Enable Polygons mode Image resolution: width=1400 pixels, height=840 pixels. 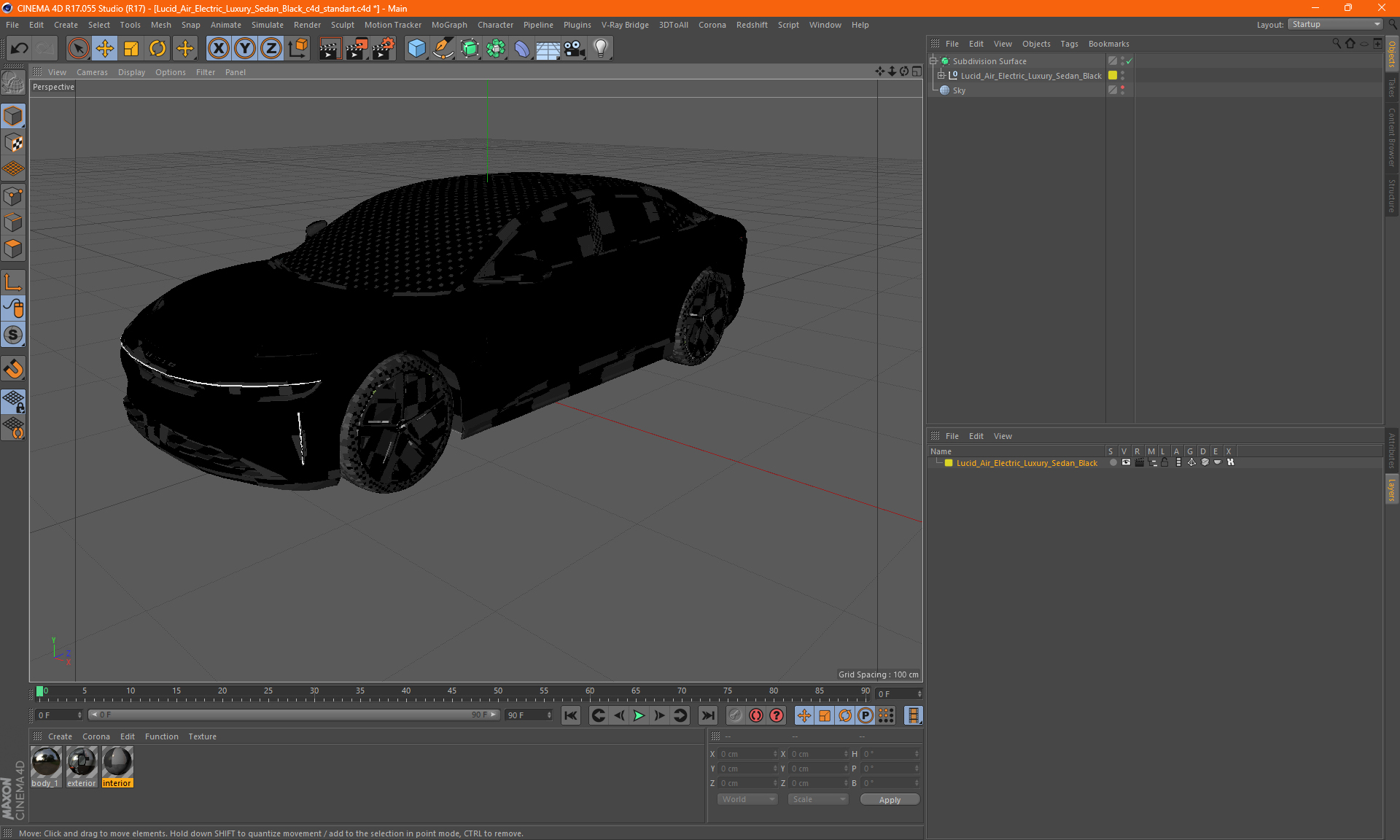(x=13, y=249)
